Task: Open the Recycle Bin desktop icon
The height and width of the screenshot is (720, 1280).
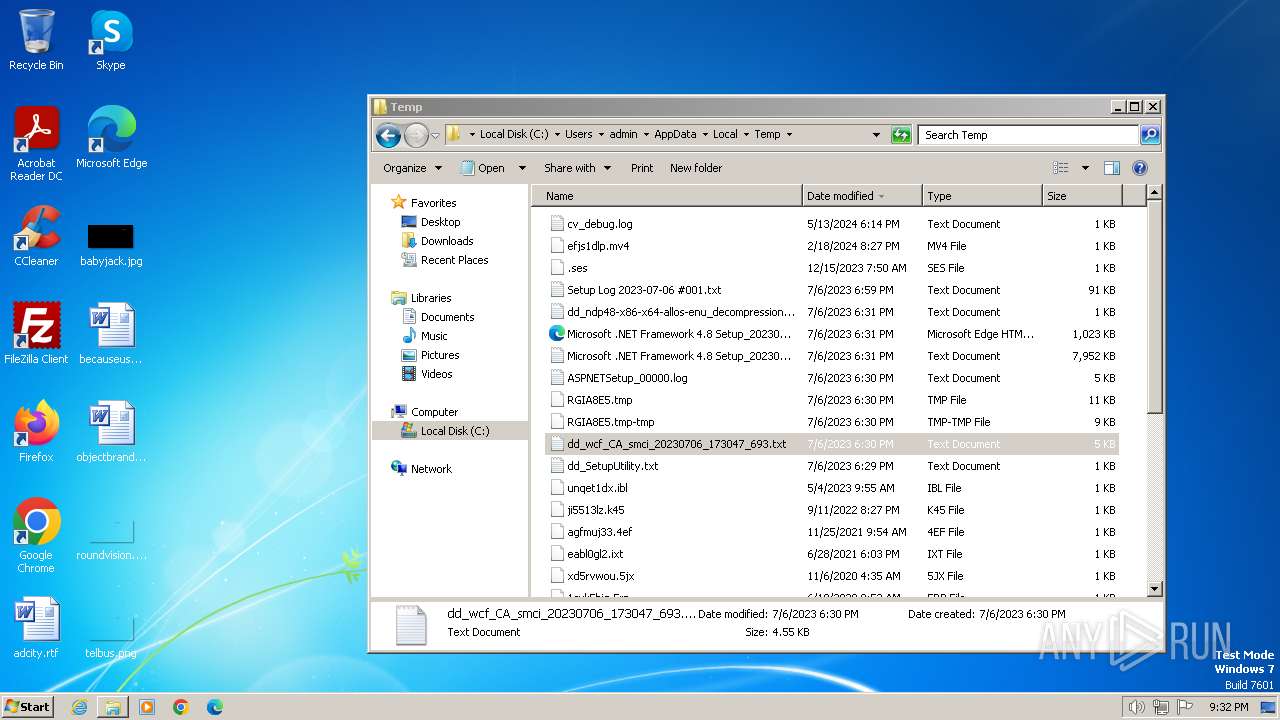Action: (x=36, y=40)
